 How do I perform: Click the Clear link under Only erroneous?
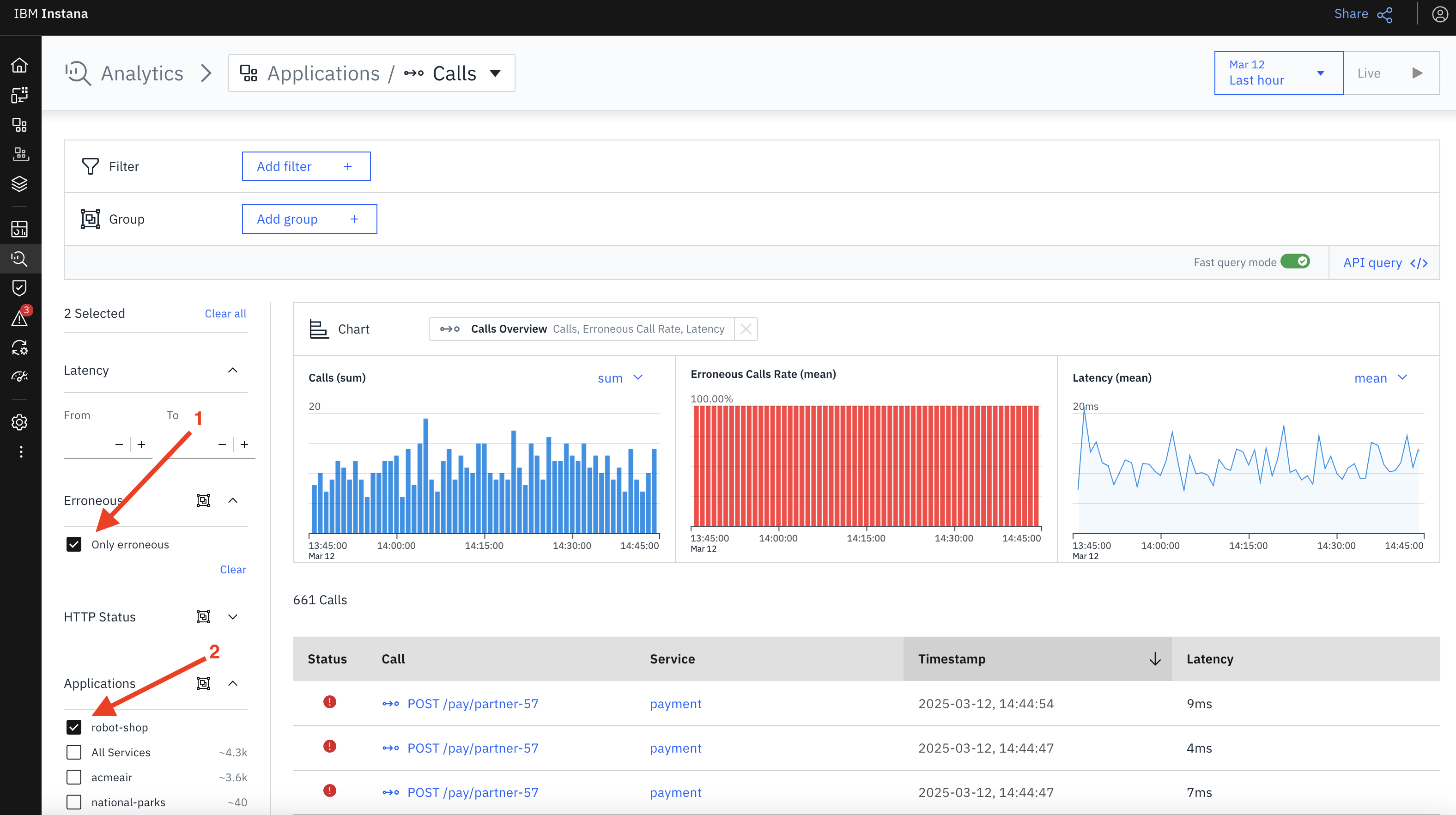(x=233, y=570)
